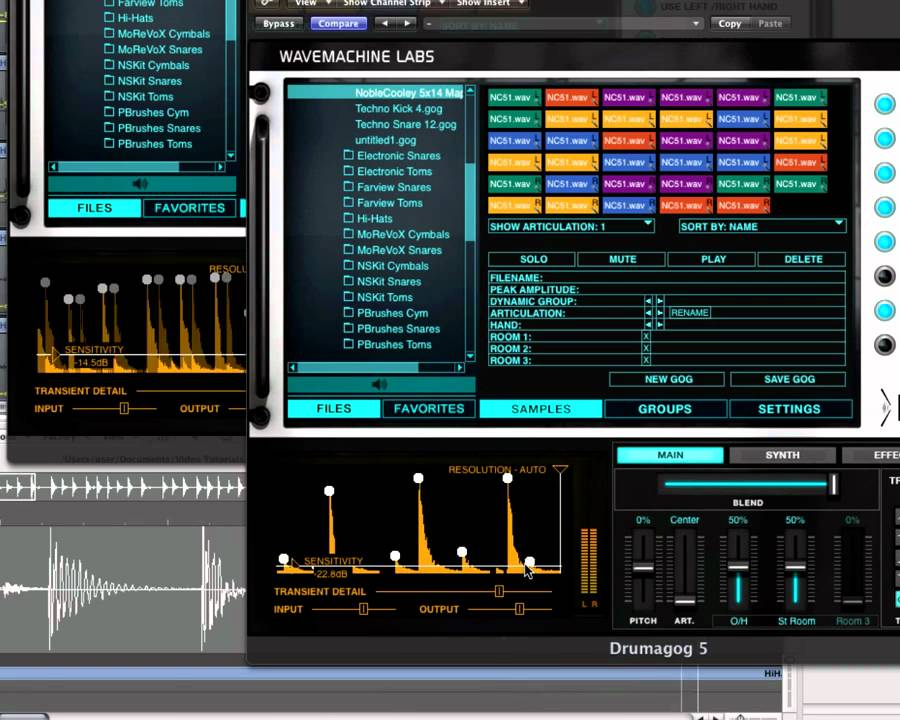
Task: Click the last red NC51.wav sample in bottom row
Action: coord(743,206)
